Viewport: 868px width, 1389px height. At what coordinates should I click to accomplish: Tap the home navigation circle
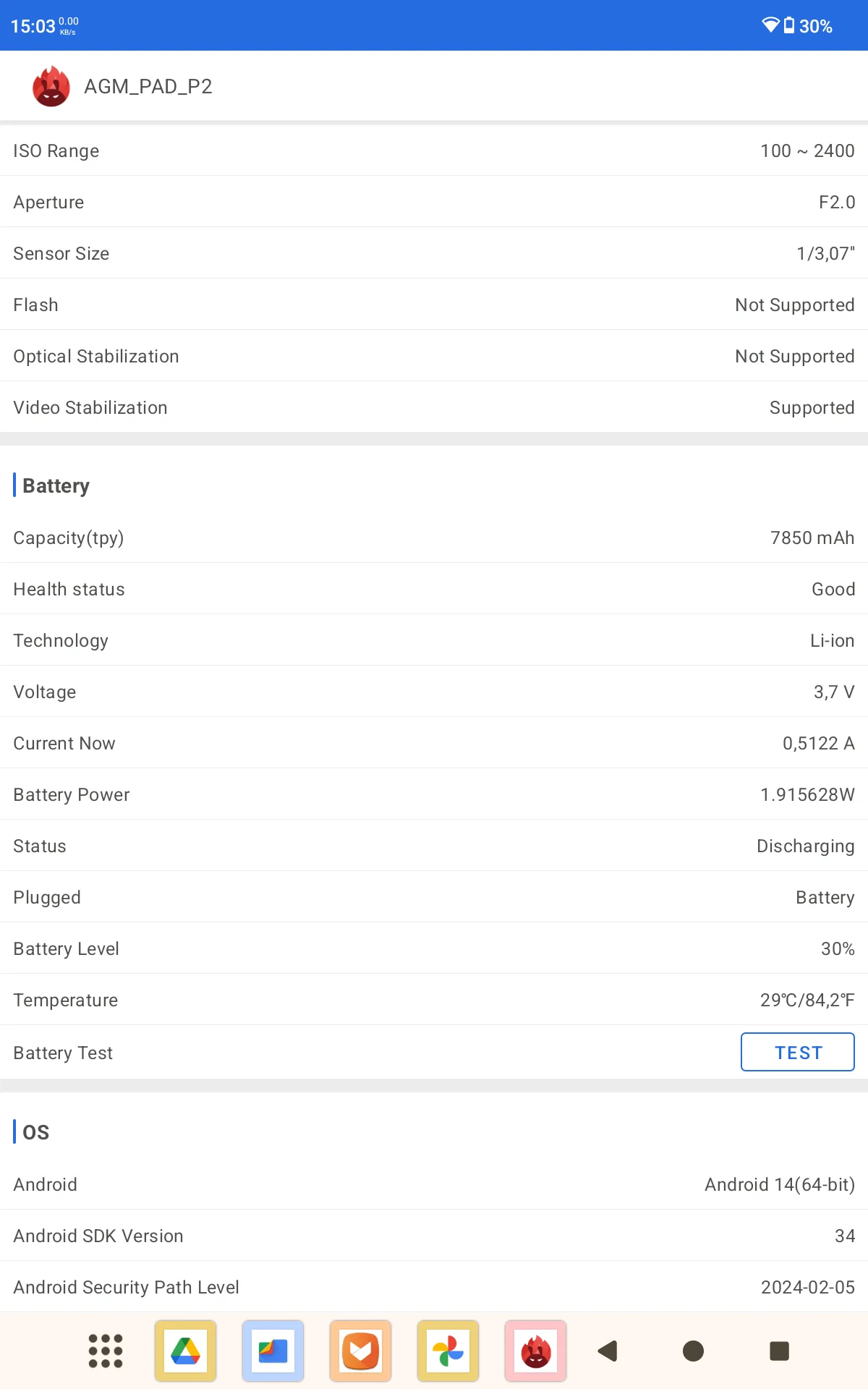(x=693, y=1351)
